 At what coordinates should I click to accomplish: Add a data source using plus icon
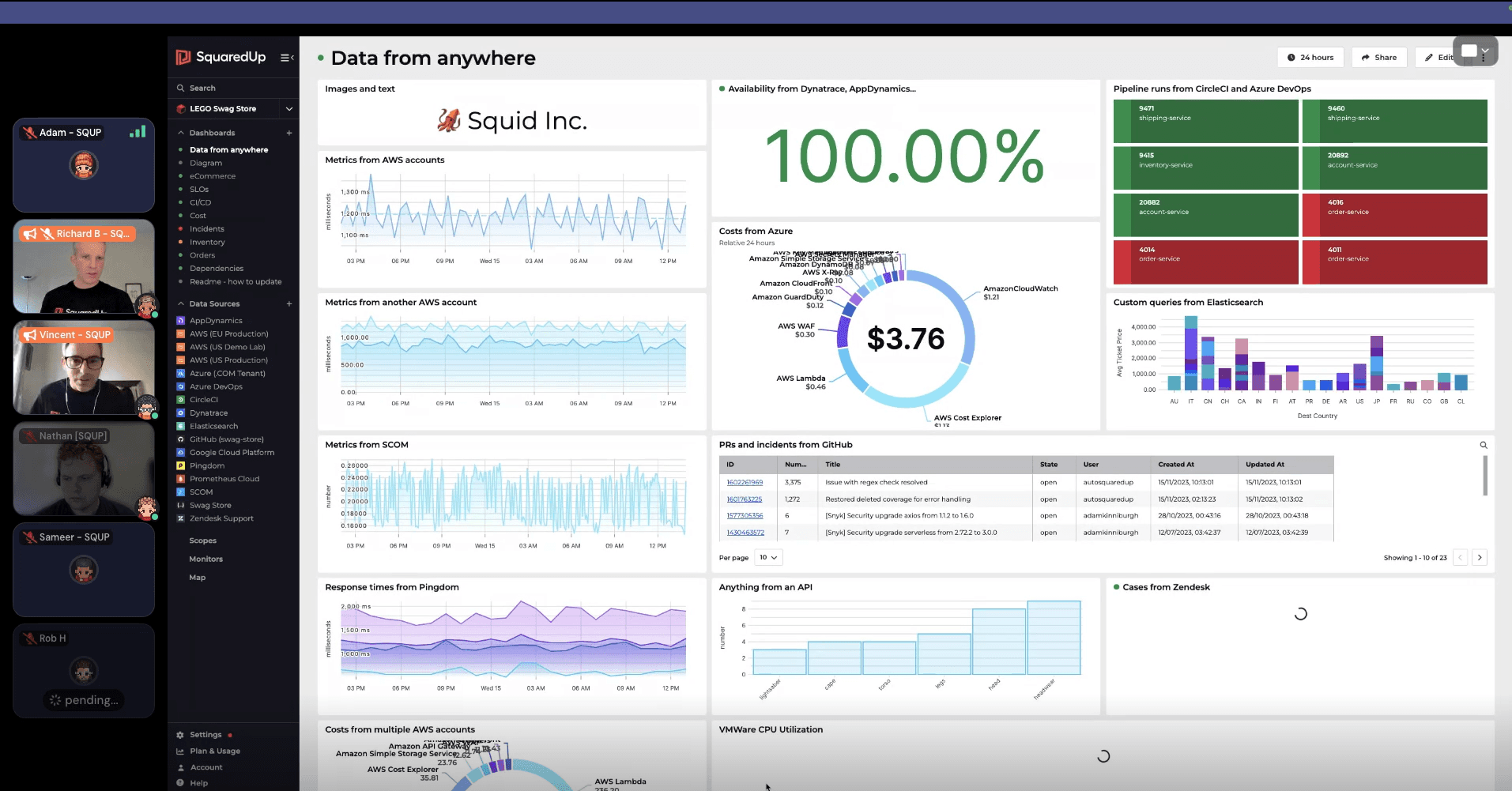(289, 303)
